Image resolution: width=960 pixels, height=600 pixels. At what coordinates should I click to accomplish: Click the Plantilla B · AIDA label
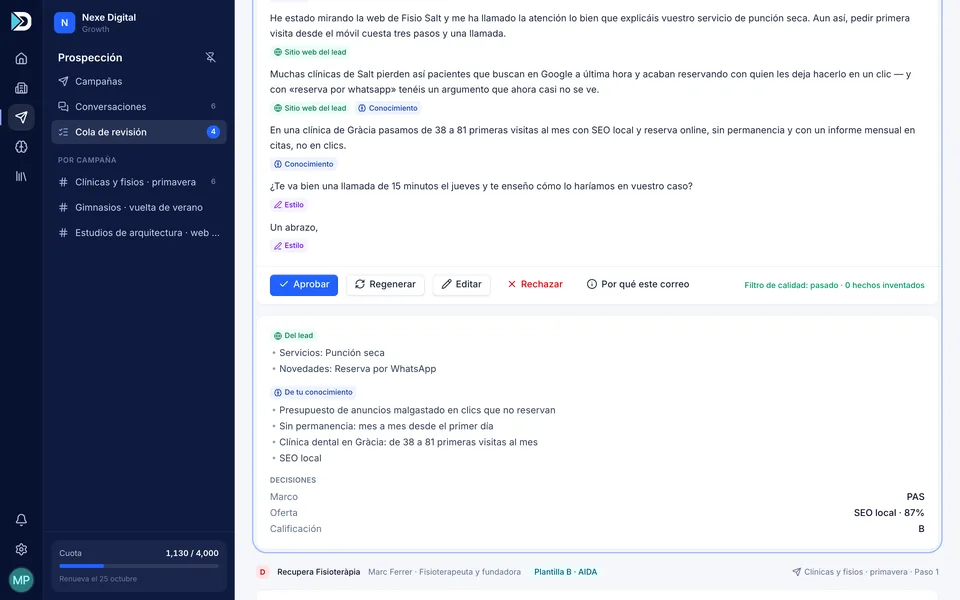[566, 572]
